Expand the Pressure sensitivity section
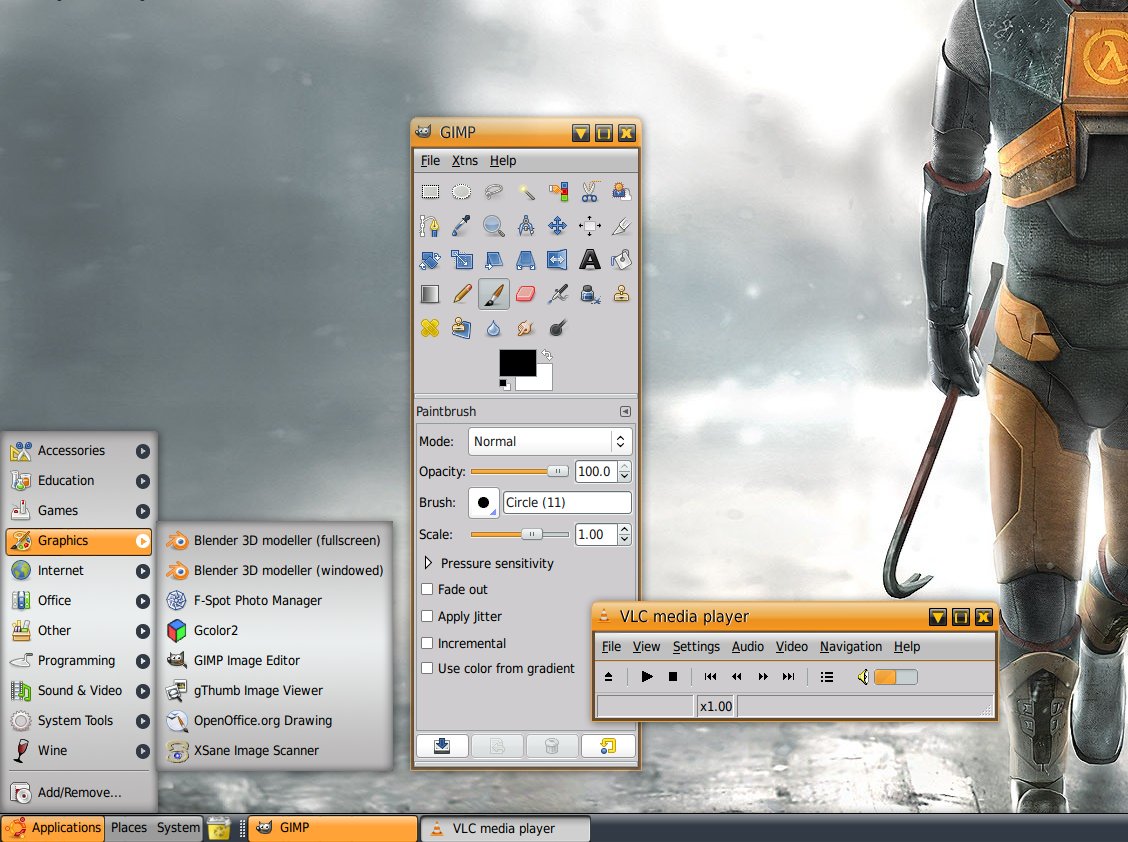Image resolution: width=1128 pixels, height=842 pixels. [x=429, y=563]
